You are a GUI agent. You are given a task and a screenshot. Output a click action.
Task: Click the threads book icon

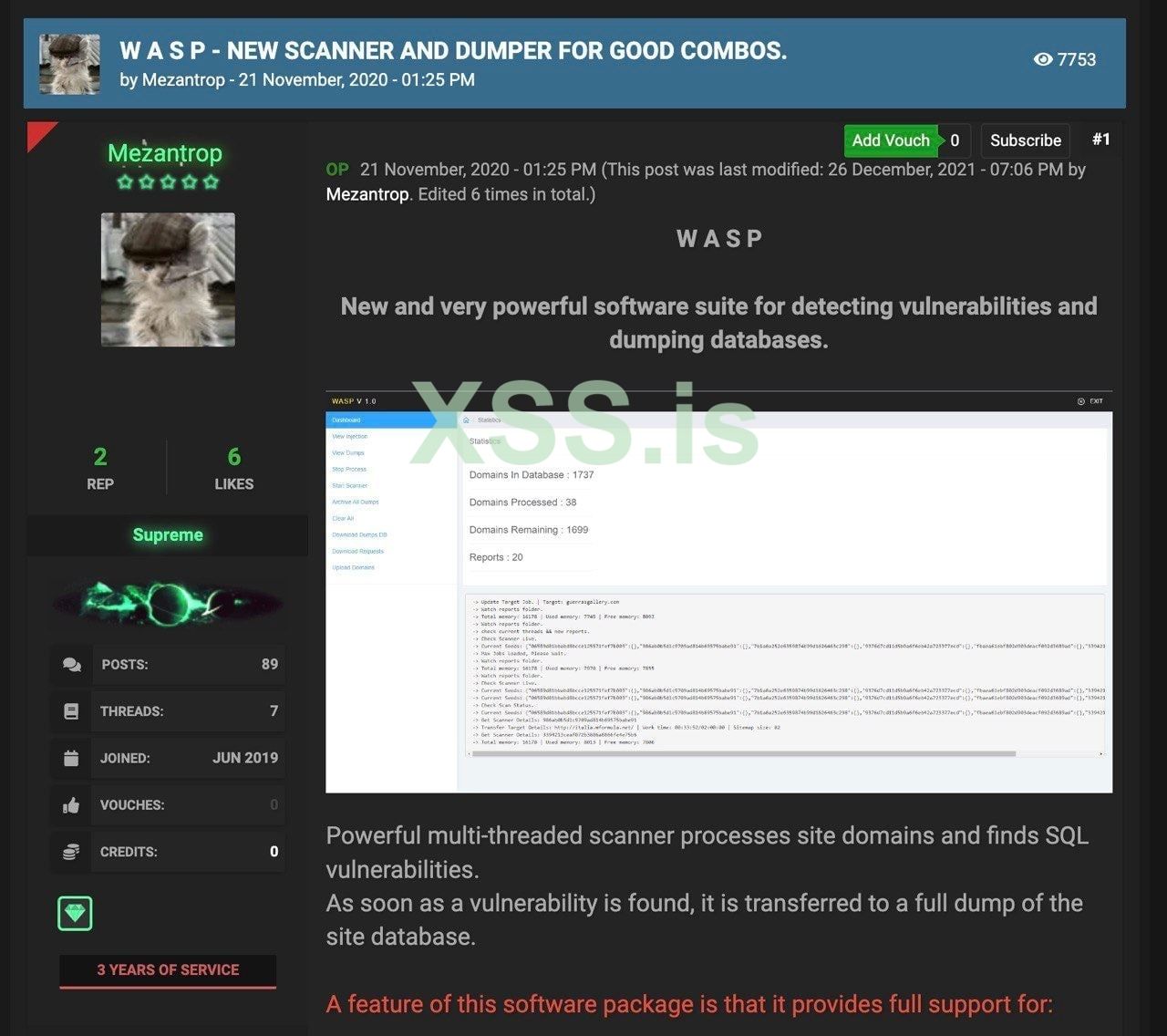point(71,711)
